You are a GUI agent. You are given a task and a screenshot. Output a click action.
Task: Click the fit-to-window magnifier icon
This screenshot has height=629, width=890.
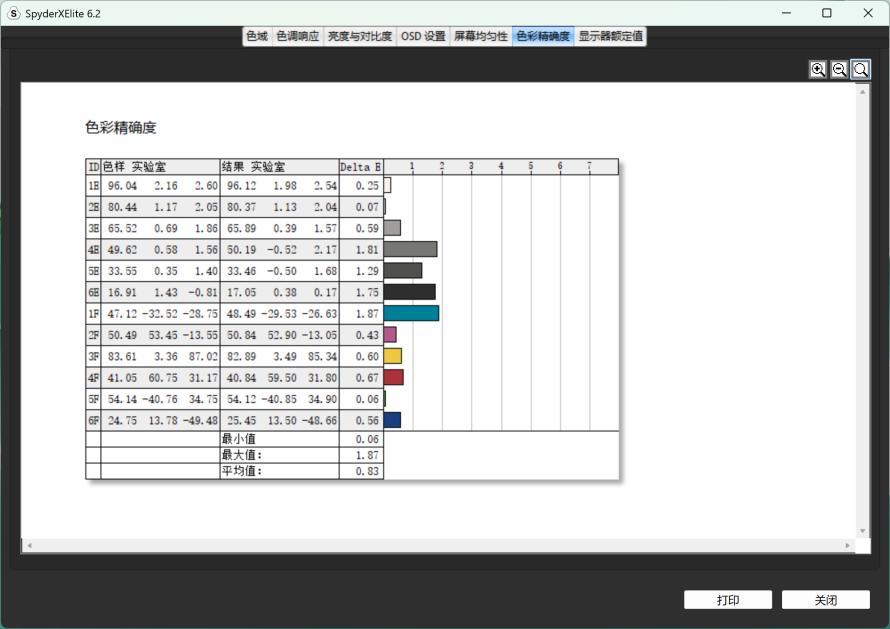860,69
